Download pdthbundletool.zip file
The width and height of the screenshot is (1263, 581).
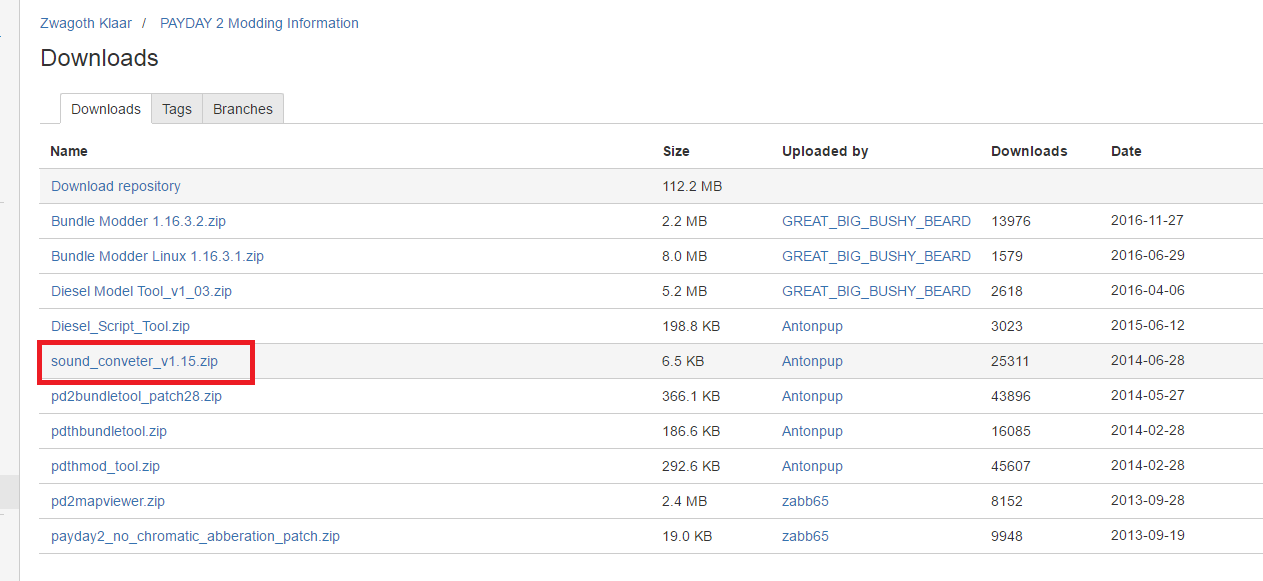[x=109, y=431]
